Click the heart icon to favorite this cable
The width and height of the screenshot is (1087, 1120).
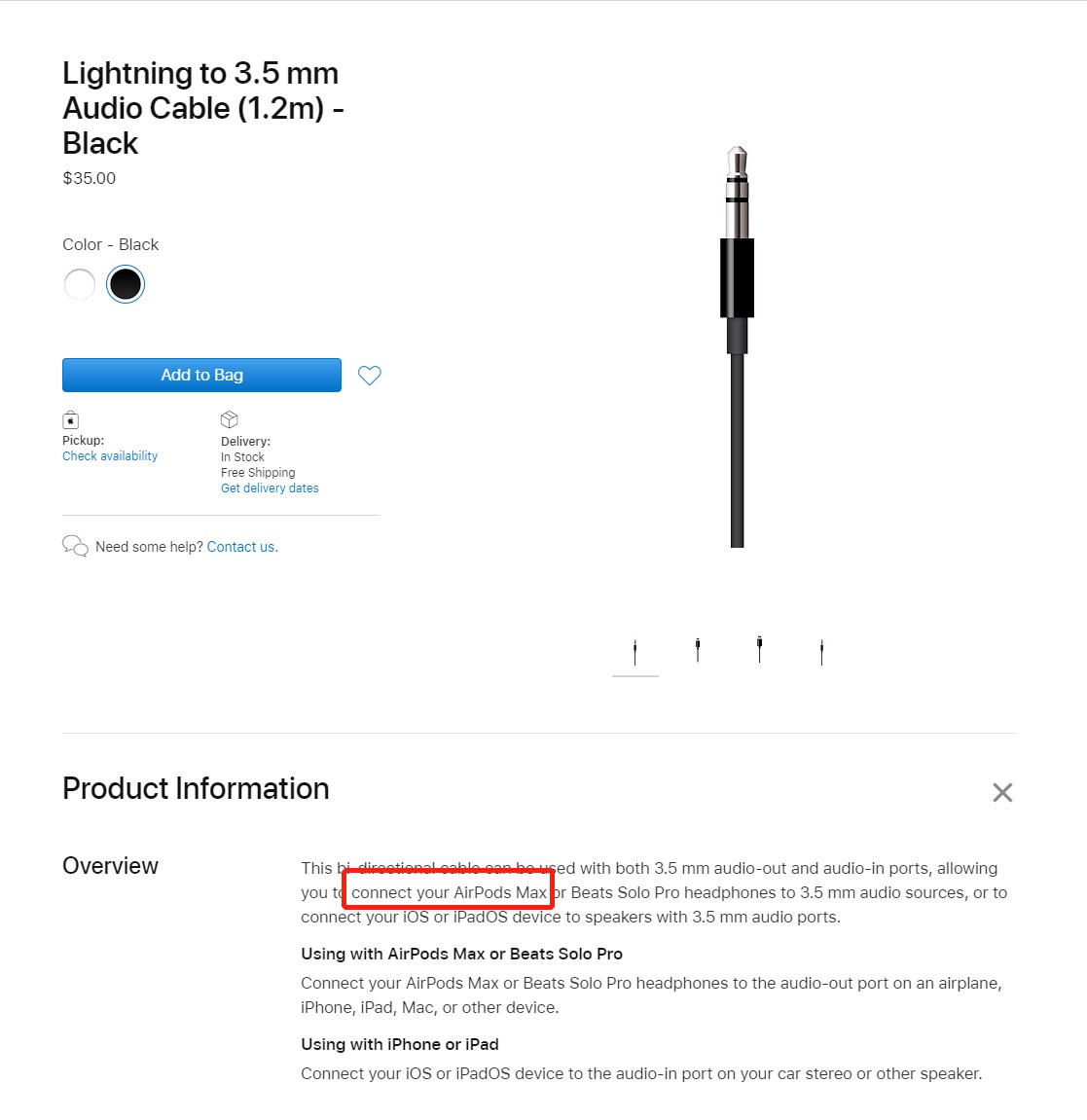pyautogui.click(x=369, y=375)
